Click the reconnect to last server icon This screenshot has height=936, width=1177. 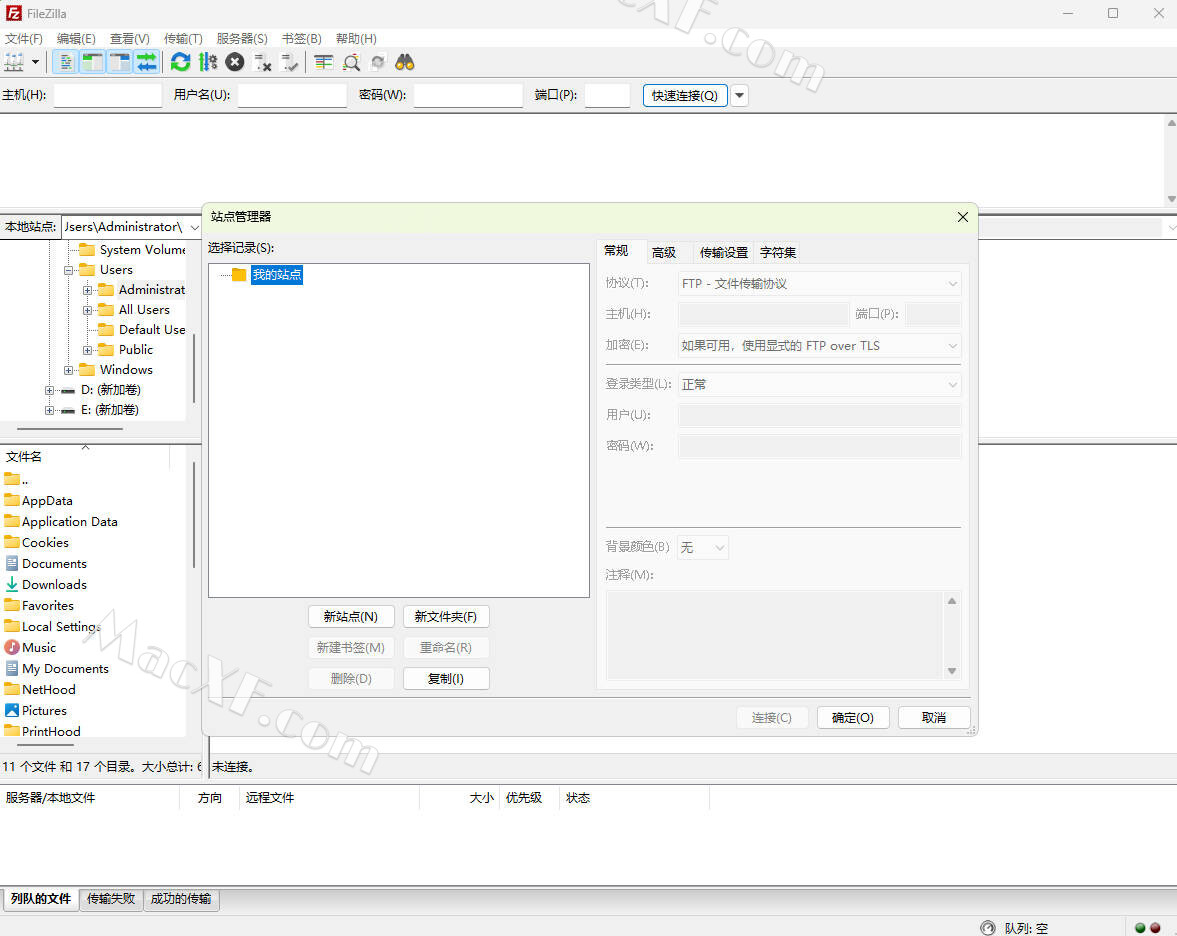[289, 62]
